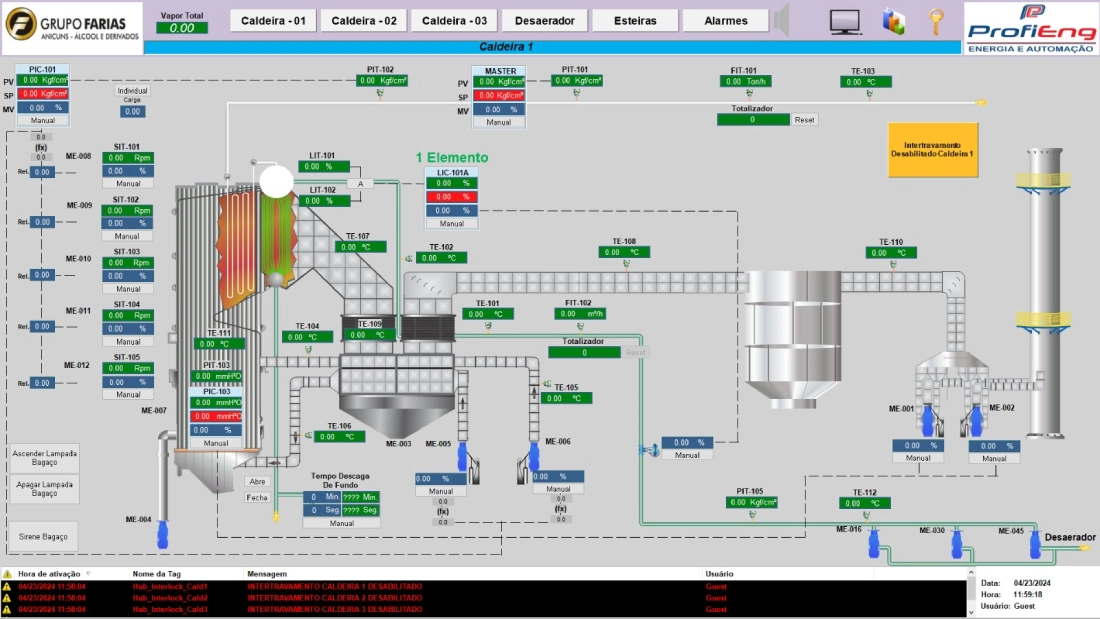This screenshot has width=1100, height=619.
Task: Select alarm row INTERTRAVAMENTO CALDEIRA 2 DESABILITADO
Action: coord(484,598)
